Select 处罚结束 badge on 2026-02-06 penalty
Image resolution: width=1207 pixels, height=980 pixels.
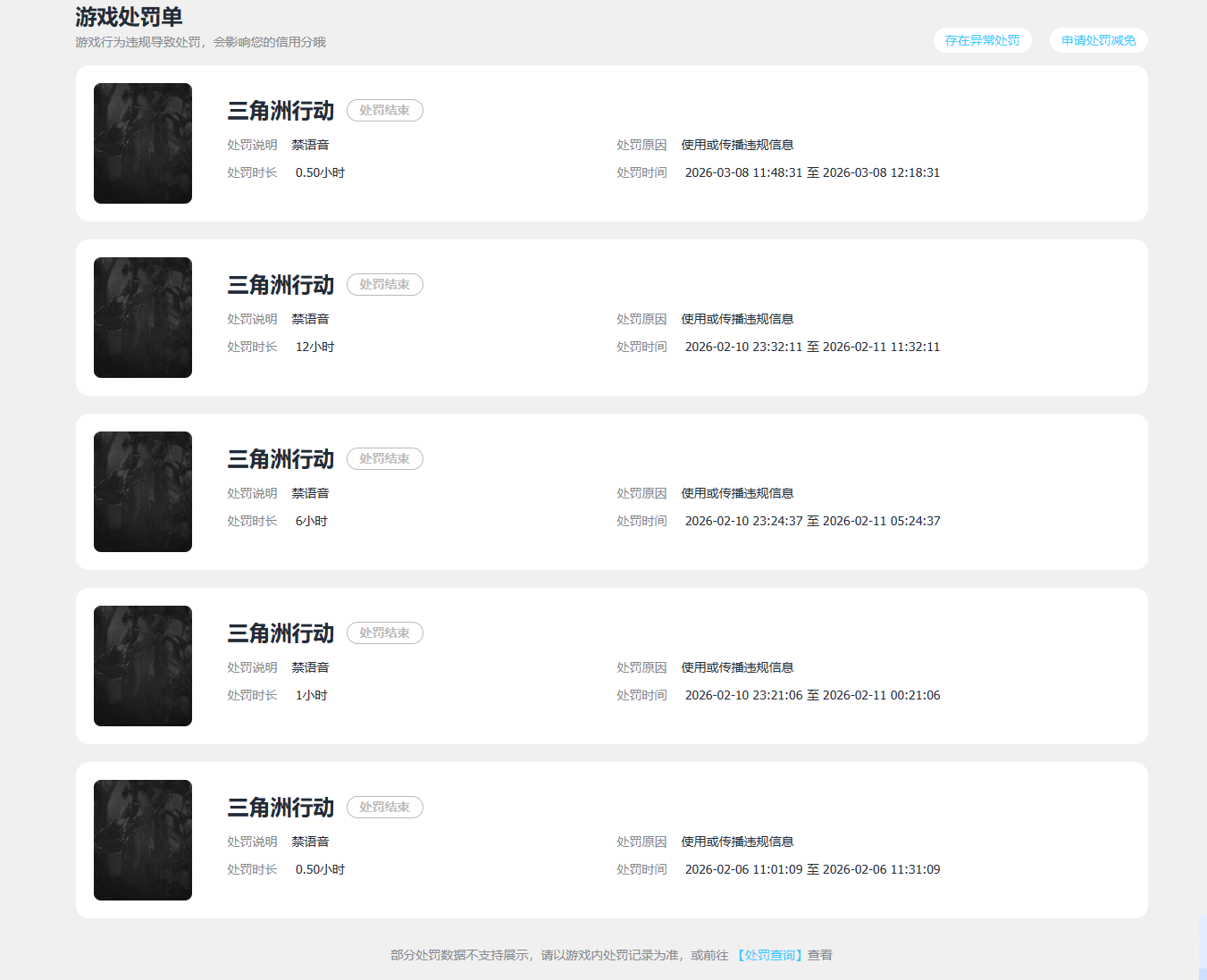pos(384,808)
